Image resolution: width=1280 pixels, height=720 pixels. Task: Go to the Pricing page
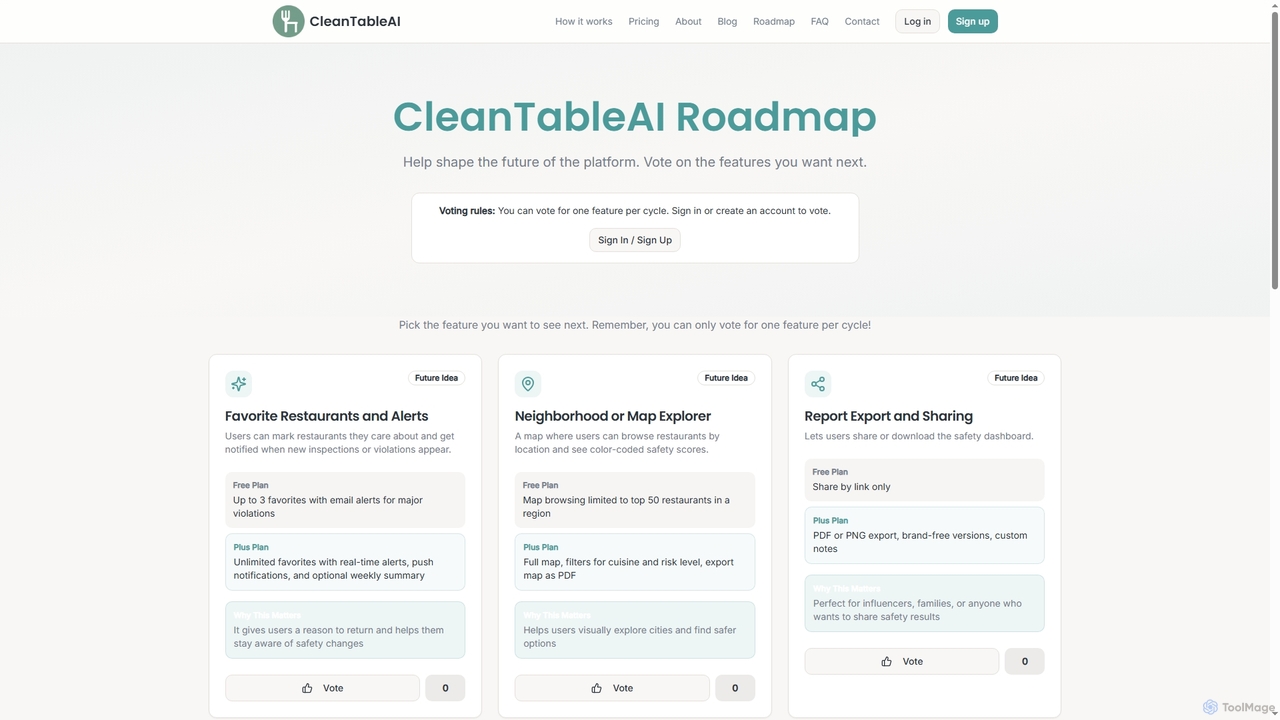pyautogui.click(x=644, y=21)
